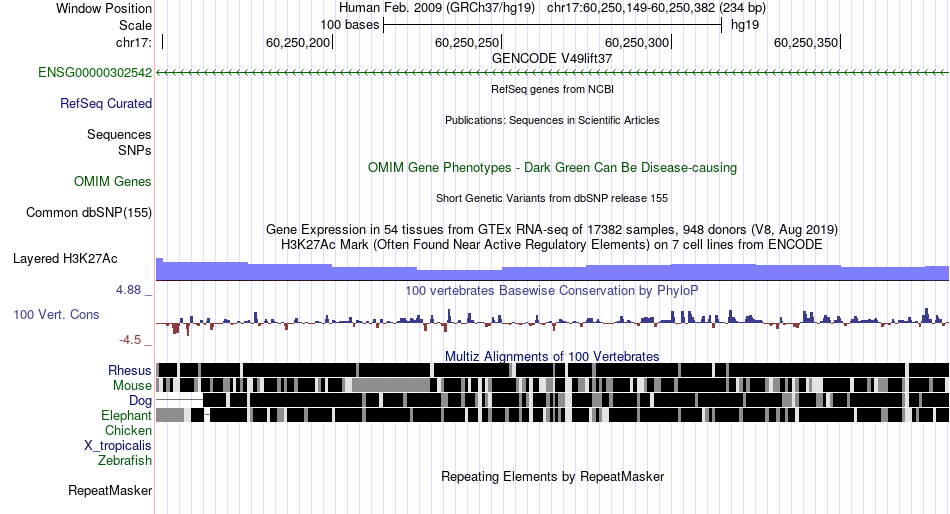Click the Rhesus alignment row label
The width and height of the screenshot is (950, 514).
tap(130, 370)
